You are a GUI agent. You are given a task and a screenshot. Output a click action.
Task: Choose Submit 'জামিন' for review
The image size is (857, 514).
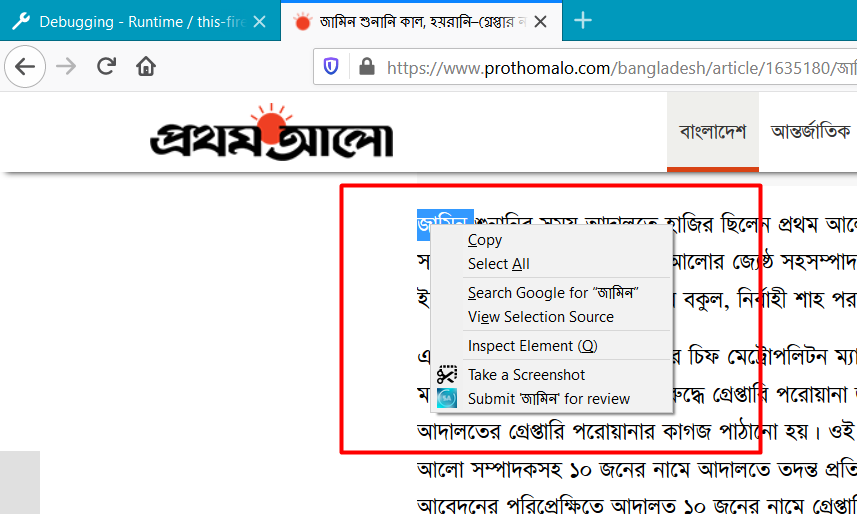pos(551,399)
